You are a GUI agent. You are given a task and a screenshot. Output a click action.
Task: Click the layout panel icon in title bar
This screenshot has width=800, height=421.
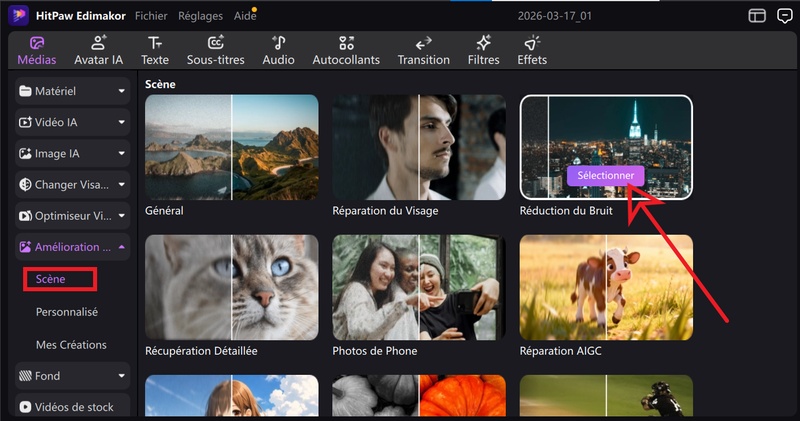coord(757,16)
